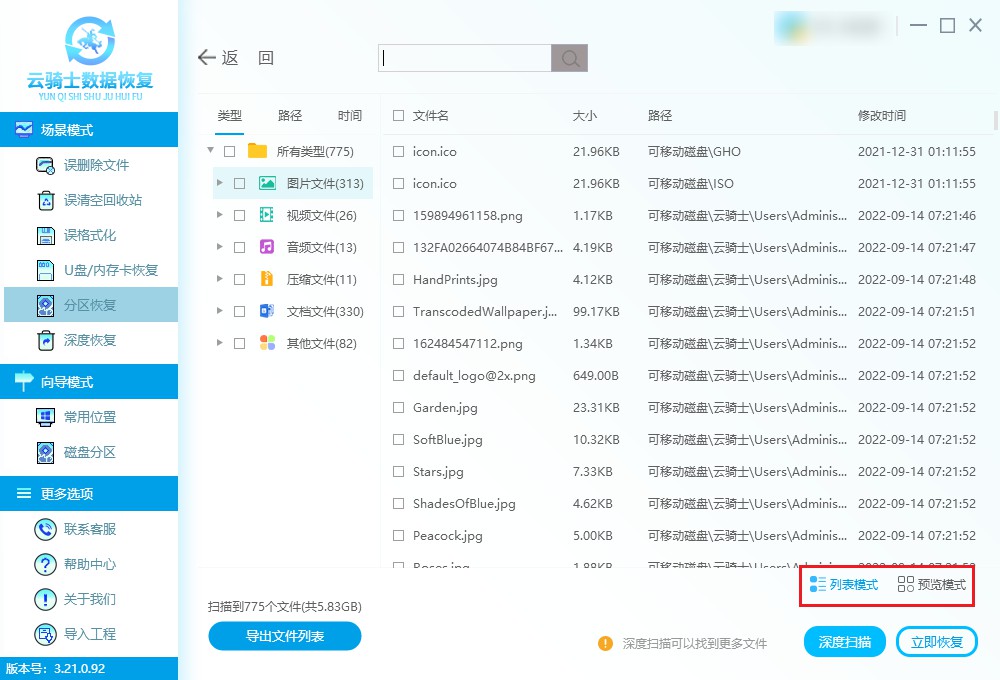Click the 返回 back label
Screen dimensions: 1000x680
(x=248, y=58)
